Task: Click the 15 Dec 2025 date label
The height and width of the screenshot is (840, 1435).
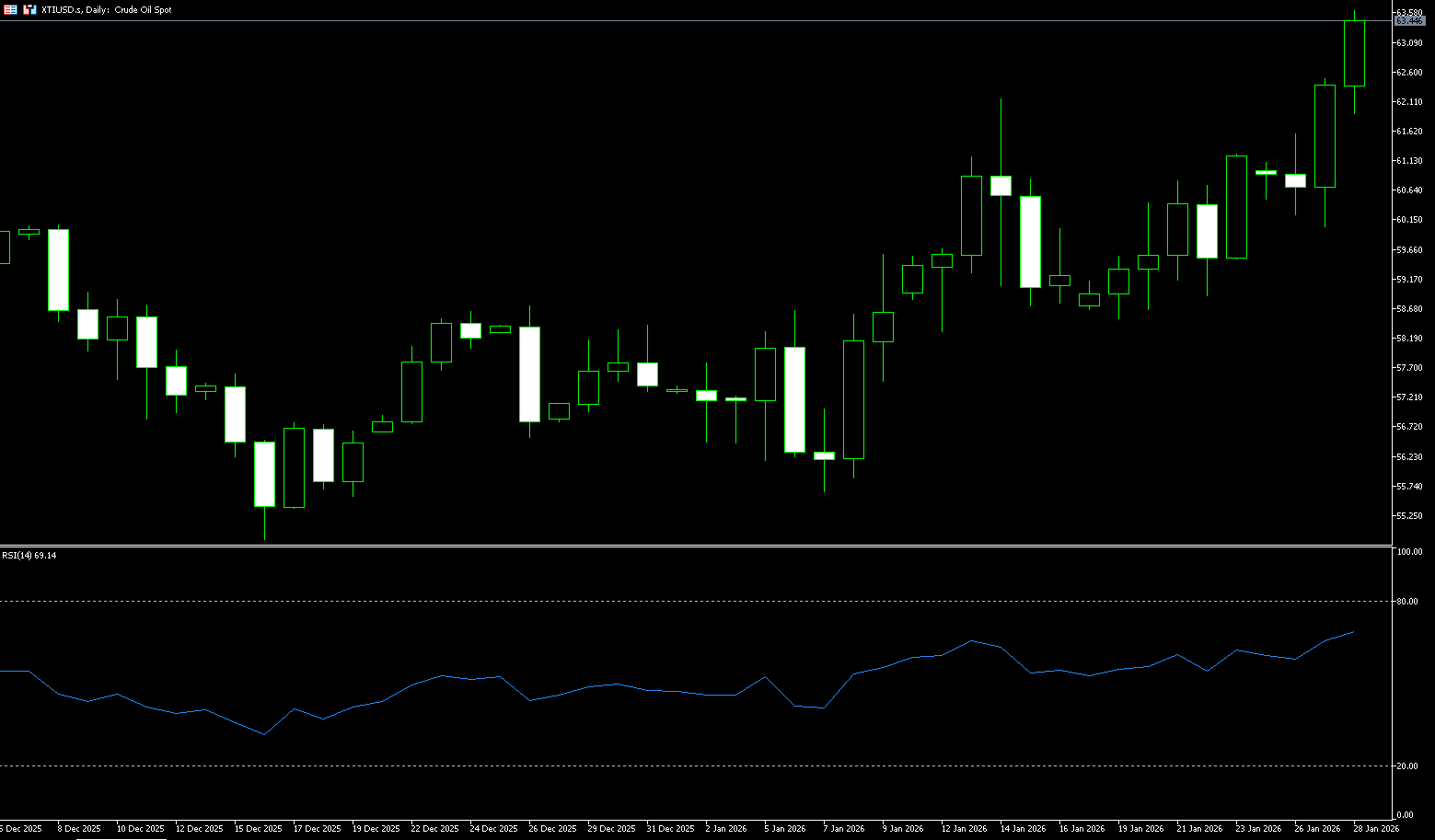Action: tap(258, 829)
